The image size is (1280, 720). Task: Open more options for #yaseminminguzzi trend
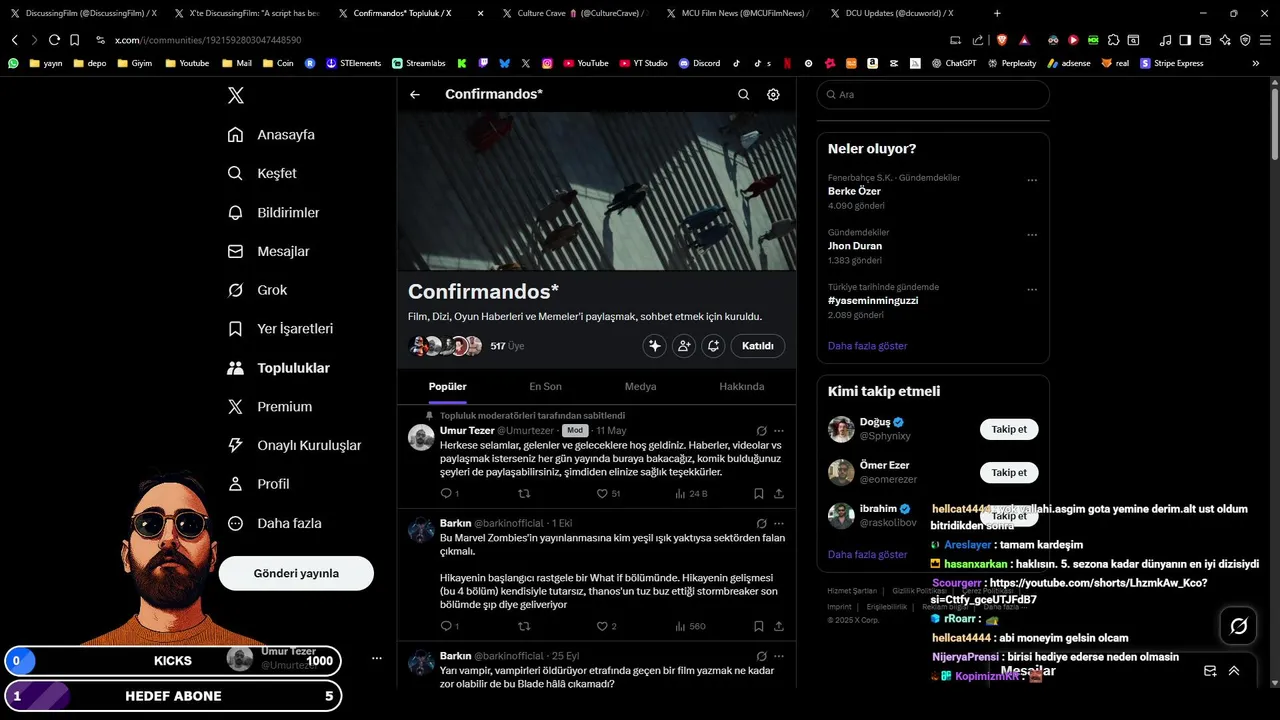1032,290
